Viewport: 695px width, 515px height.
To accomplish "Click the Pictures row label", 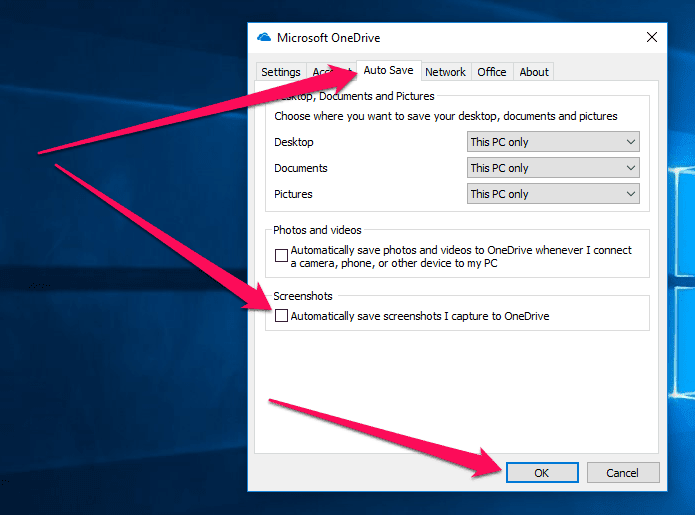I will click(x=293, y=194).
